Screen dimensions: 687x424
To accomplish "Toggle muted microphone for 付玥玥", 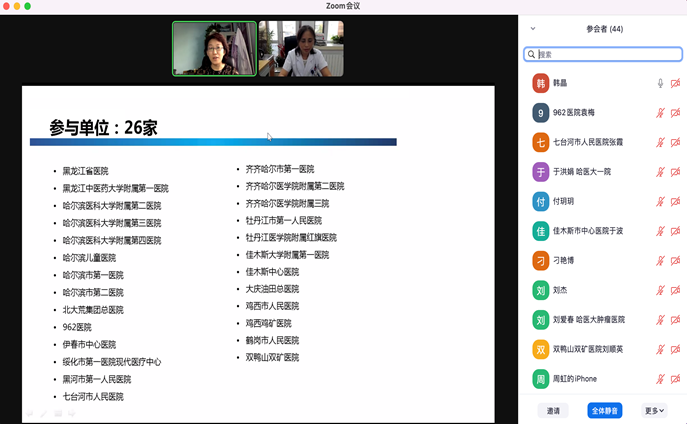I will click(x=660, y=202).
